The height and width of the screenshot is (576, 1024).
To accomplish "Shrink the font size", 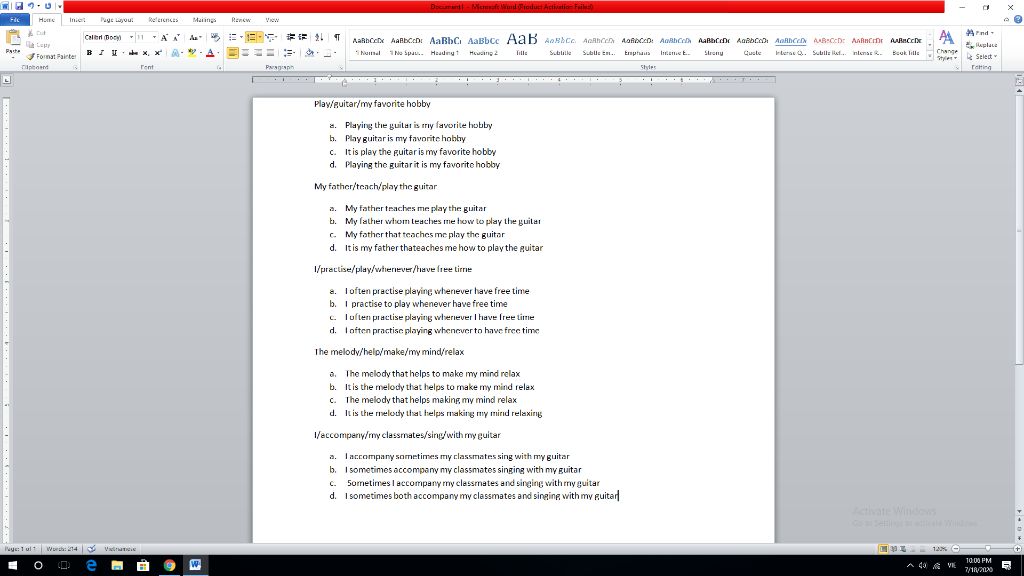I will [x=176, y=38].
